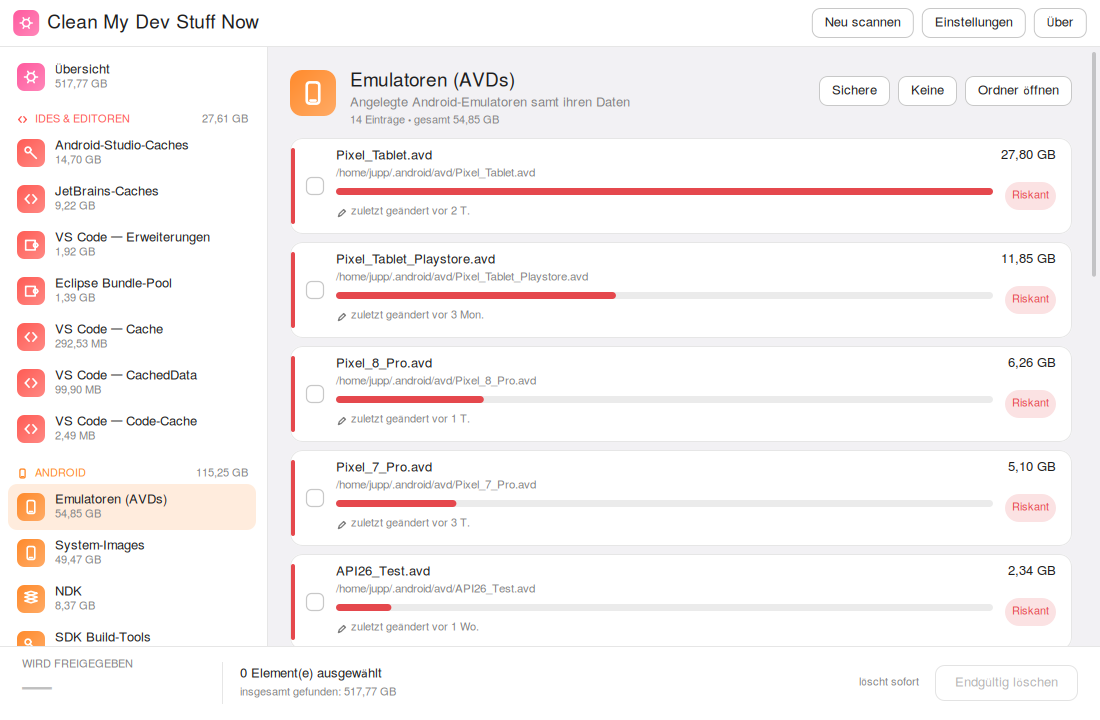
Task: Click the NDK layers icon
Action: coord(31,599)
